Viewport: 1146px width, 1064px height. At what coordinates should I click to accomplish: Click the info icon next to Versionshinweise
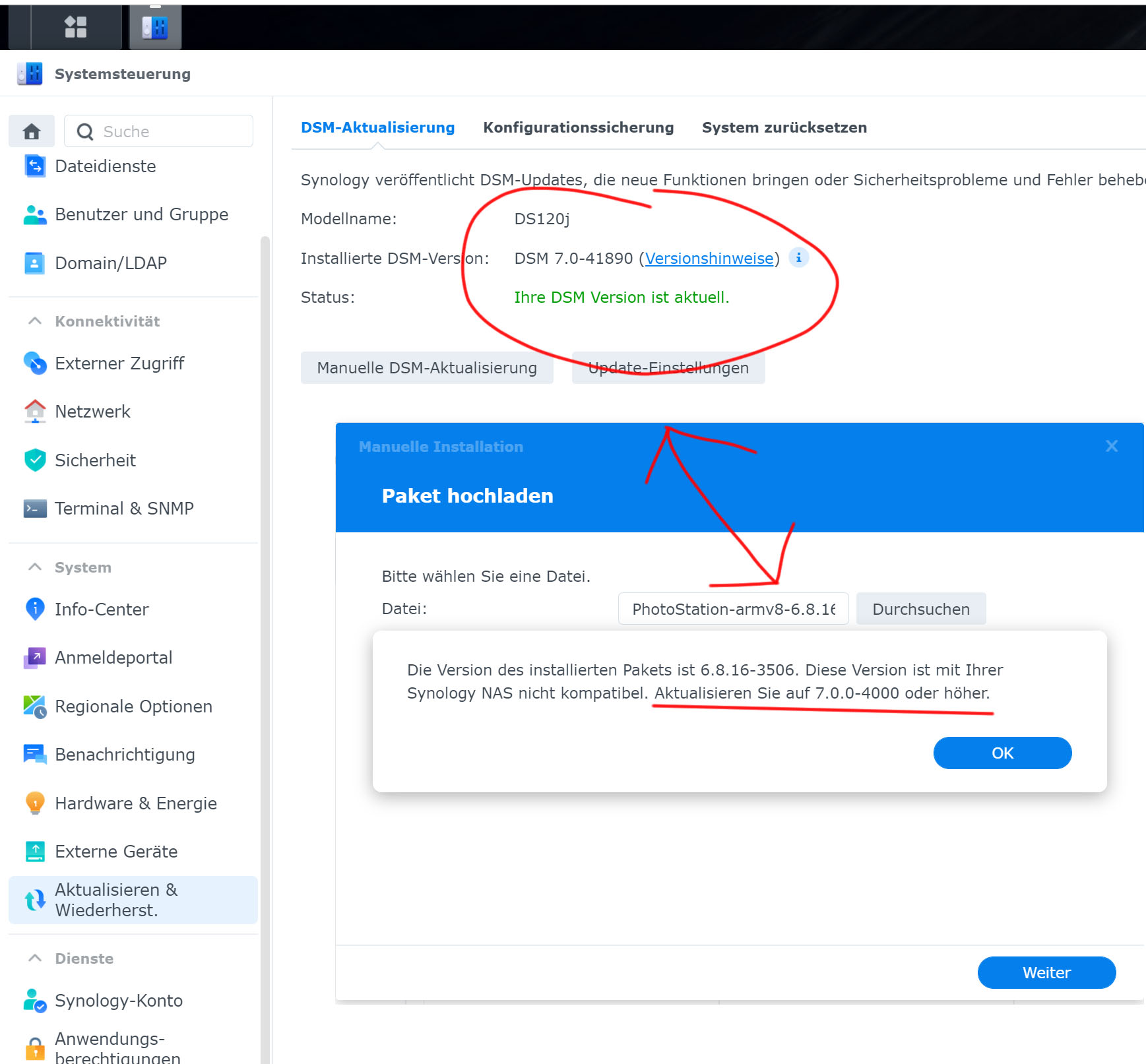click(799, 258)
